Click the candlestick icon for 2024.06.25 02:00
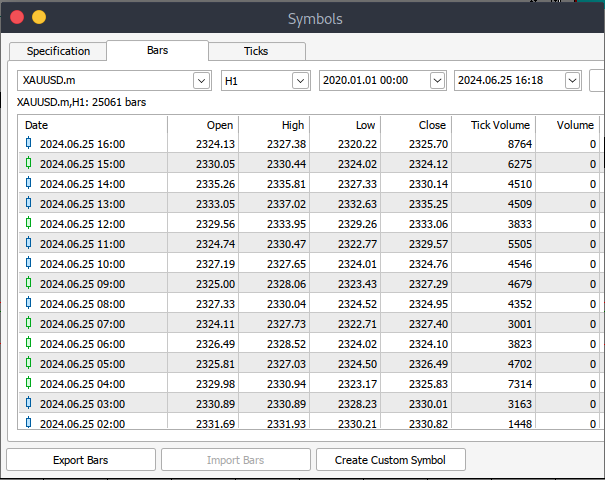Screen dimensions: 605x480 29,423
